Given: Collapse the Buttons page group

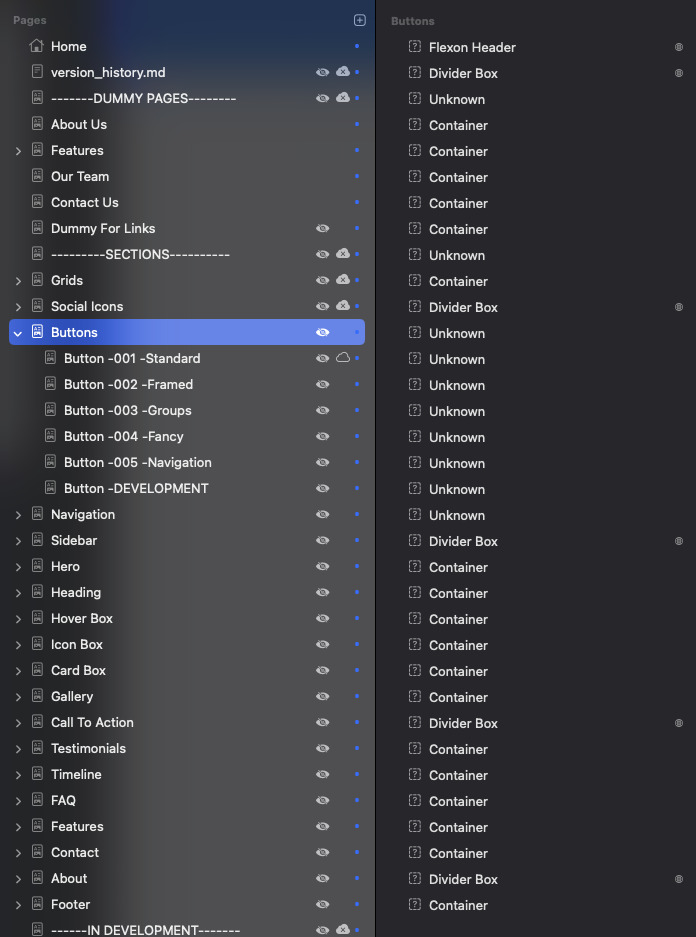Looking at the screenshot, I should [x=18, y=333].
